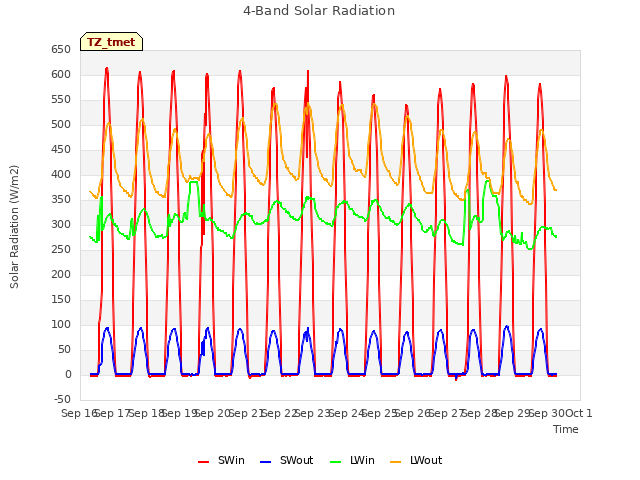Click the 250 y-axis tick label
Viewport: 640px width, 480px height.
61,249
